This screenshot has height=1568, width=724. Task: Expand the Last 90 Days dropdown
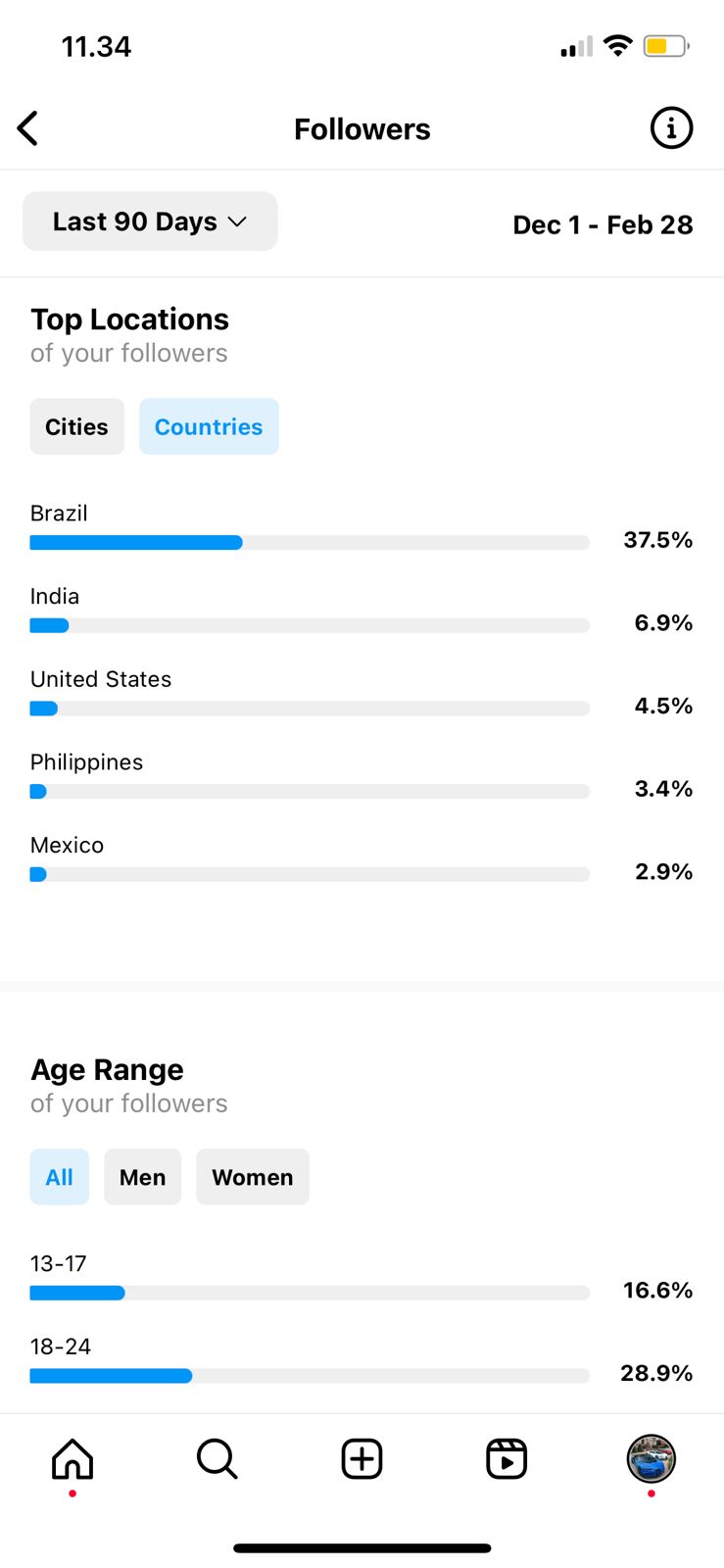pyautogui.click(x=150, y=221)
